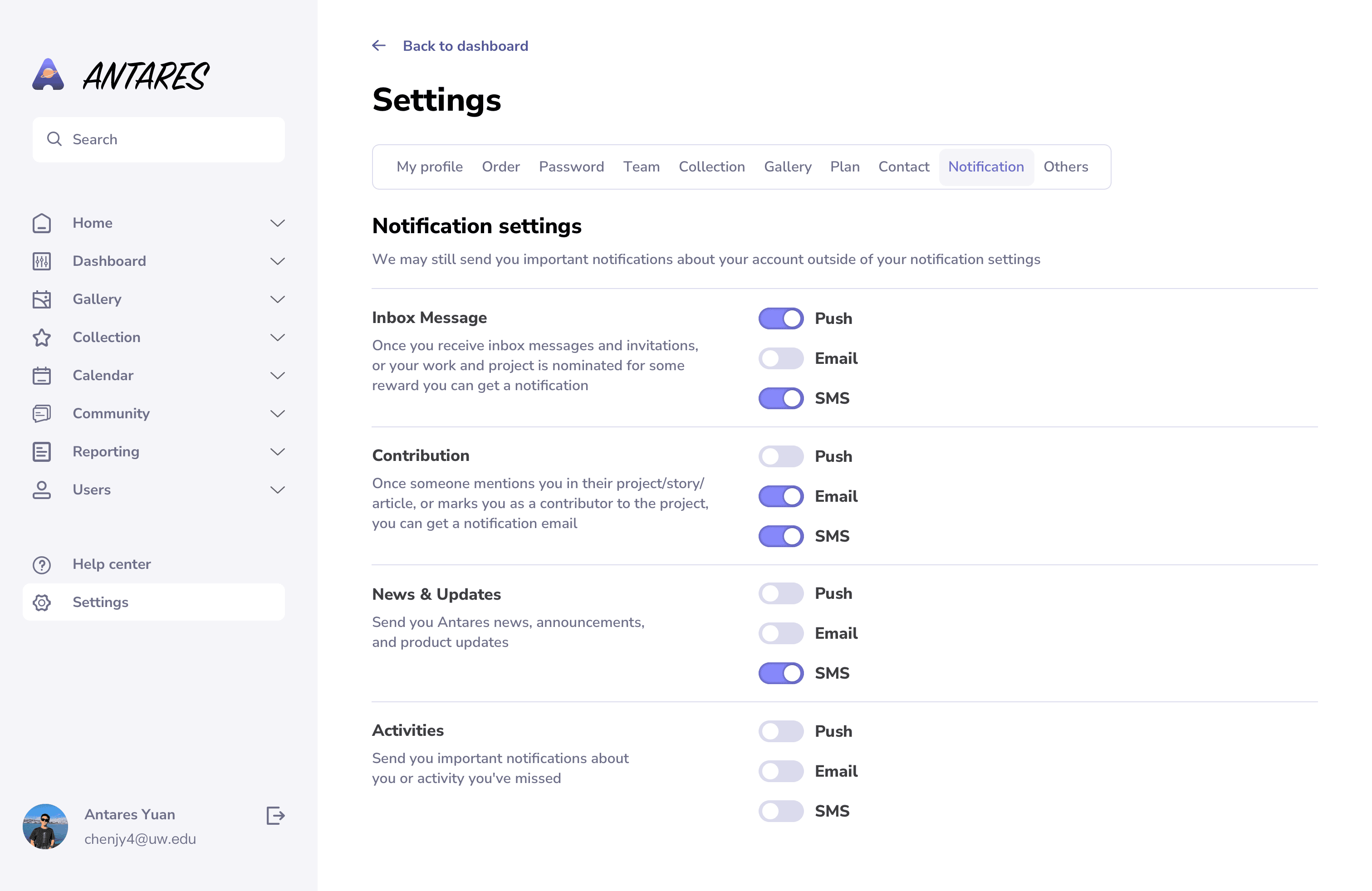Enable Contribution Push notifications toggle
The width and height of the screenshot is (1372, 891).
click(780, 456)
